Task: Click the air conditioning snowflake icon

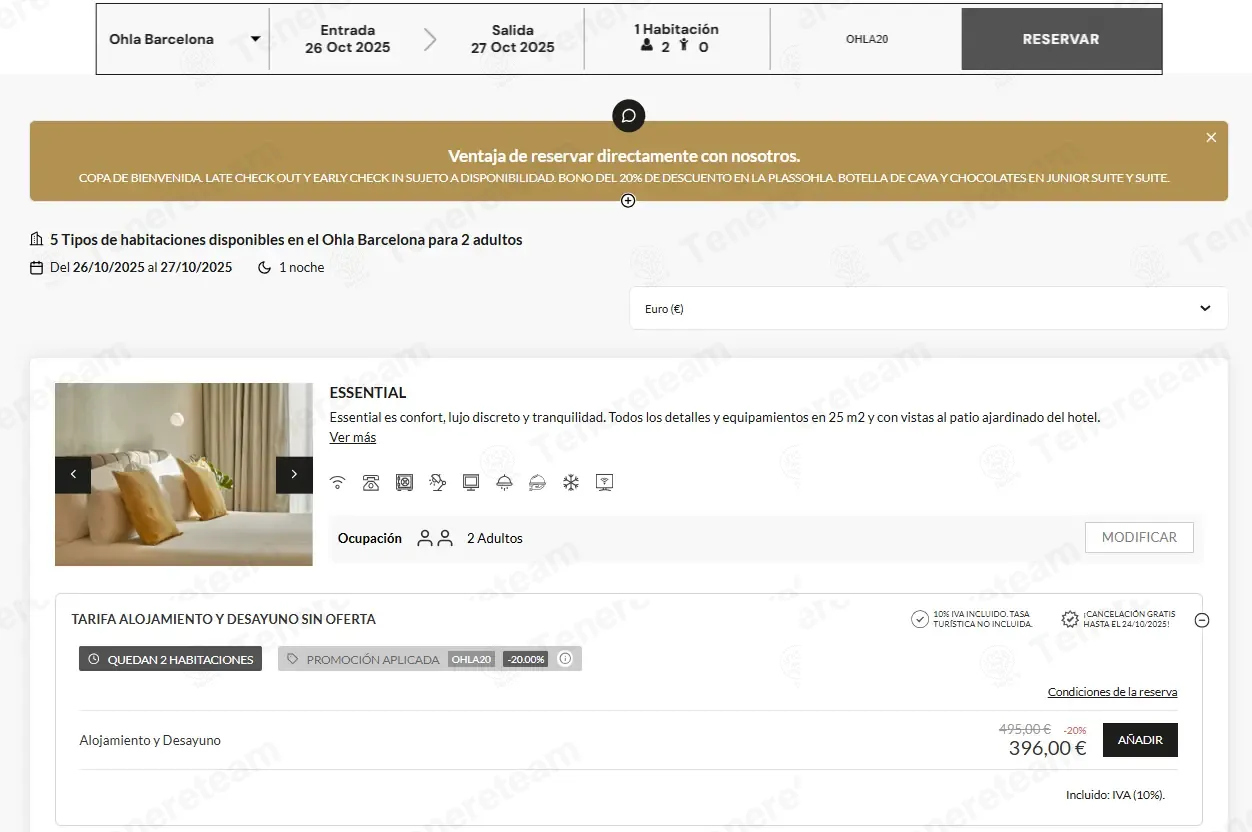Action: (x=571, y=483)
